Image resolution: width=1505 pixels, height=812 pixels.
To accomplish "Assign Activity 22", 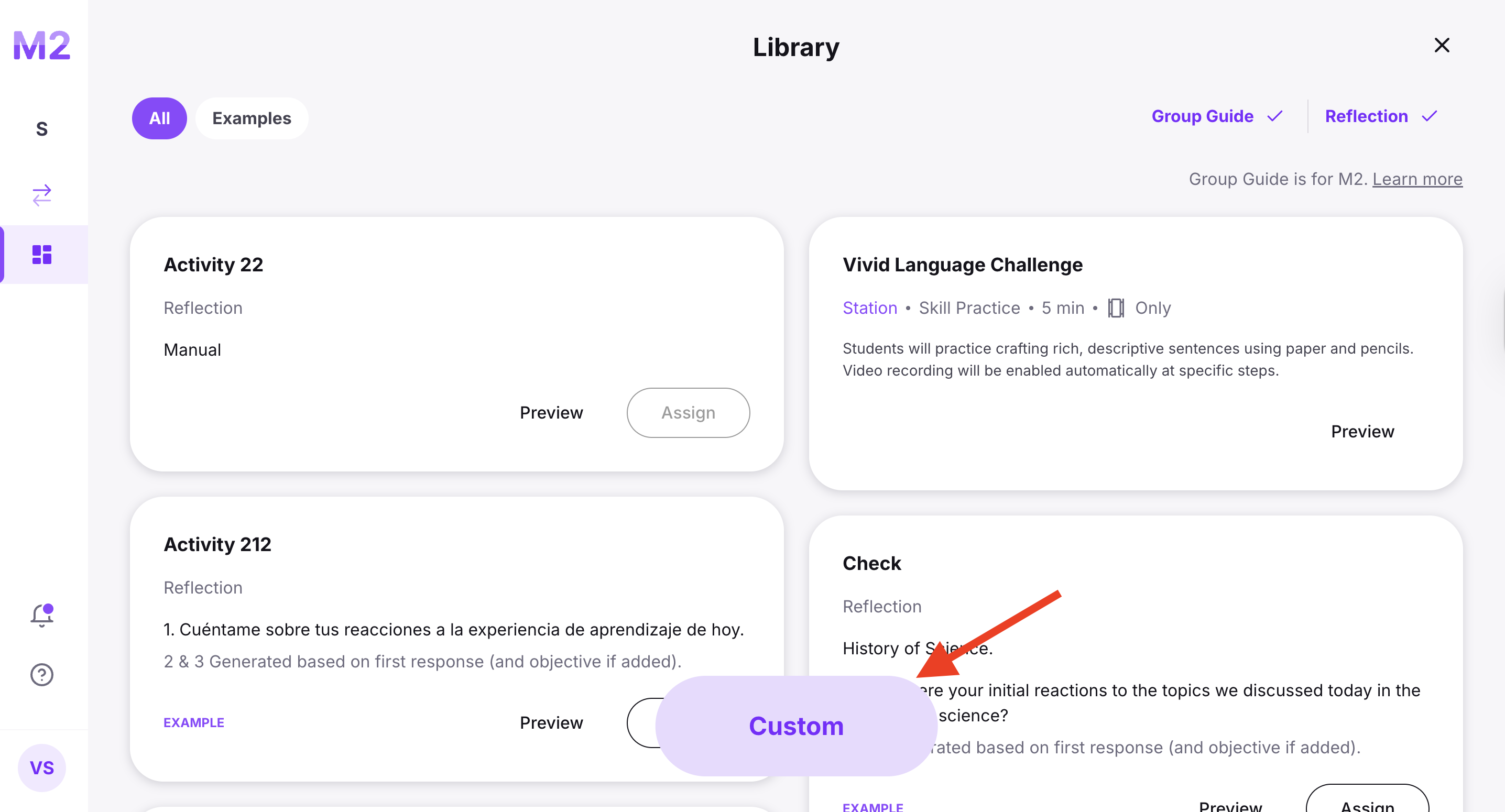I will point(688,412).
